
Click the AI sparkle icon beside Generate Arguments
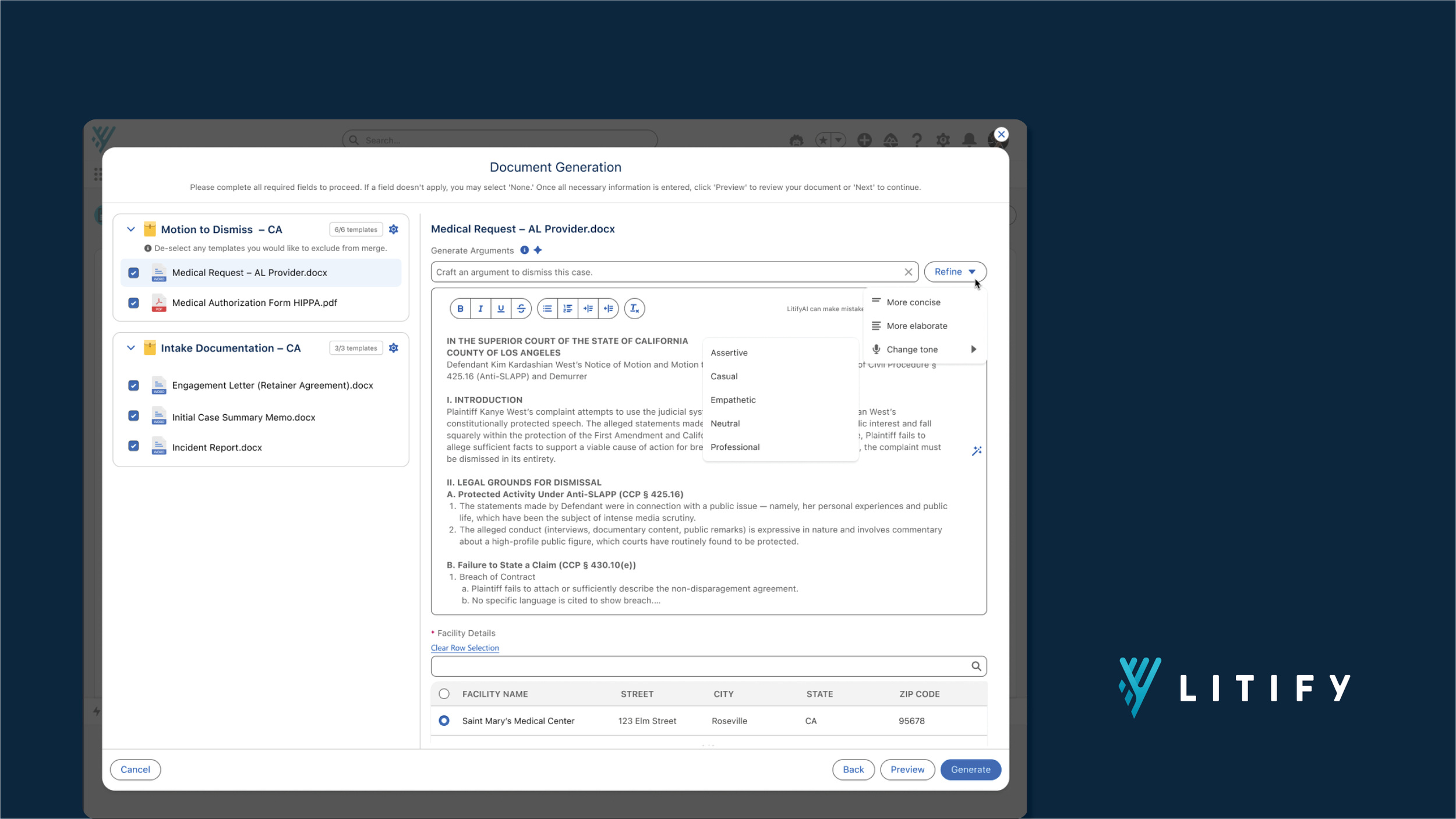[538, 250]
